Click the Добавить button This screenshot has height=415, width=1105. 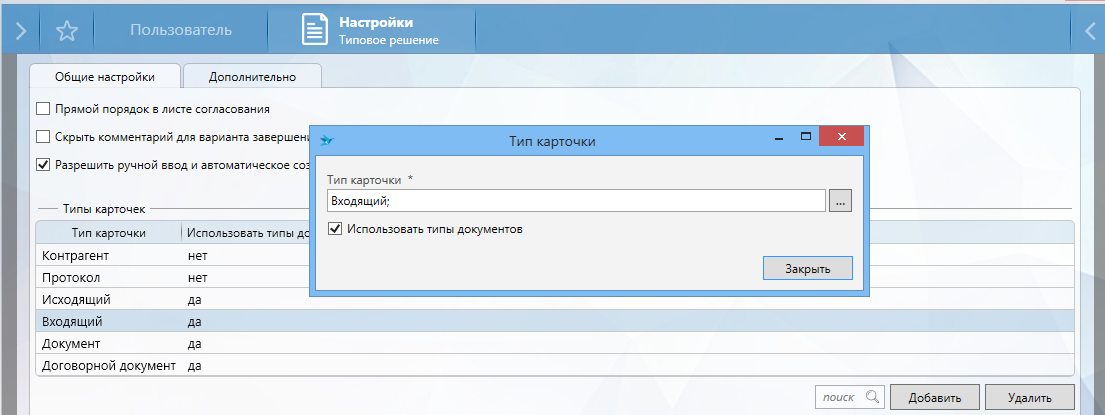935,397
